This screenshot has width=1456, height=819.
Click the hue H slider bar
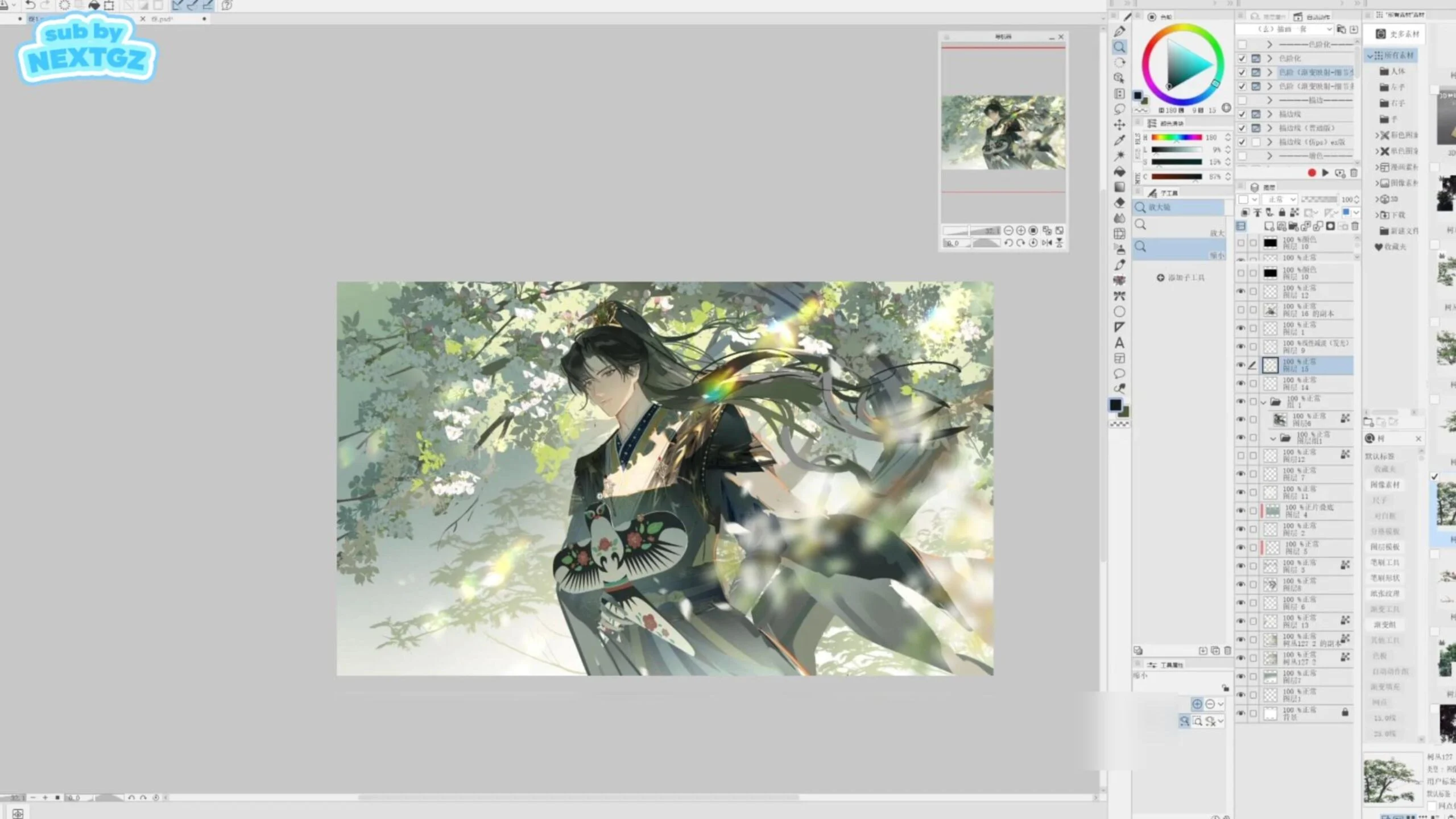[x=1176, y=138]
